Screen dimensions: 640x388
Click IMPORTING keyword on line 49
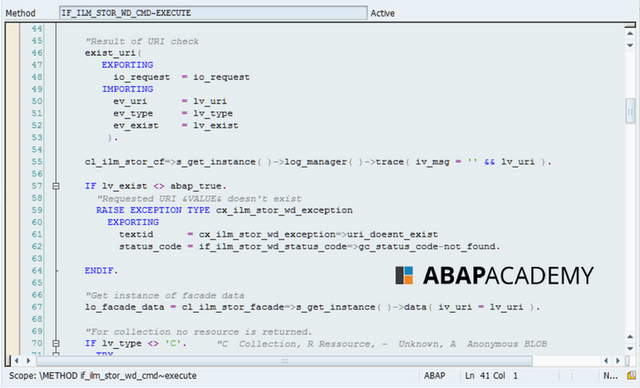tap(127, 89)
